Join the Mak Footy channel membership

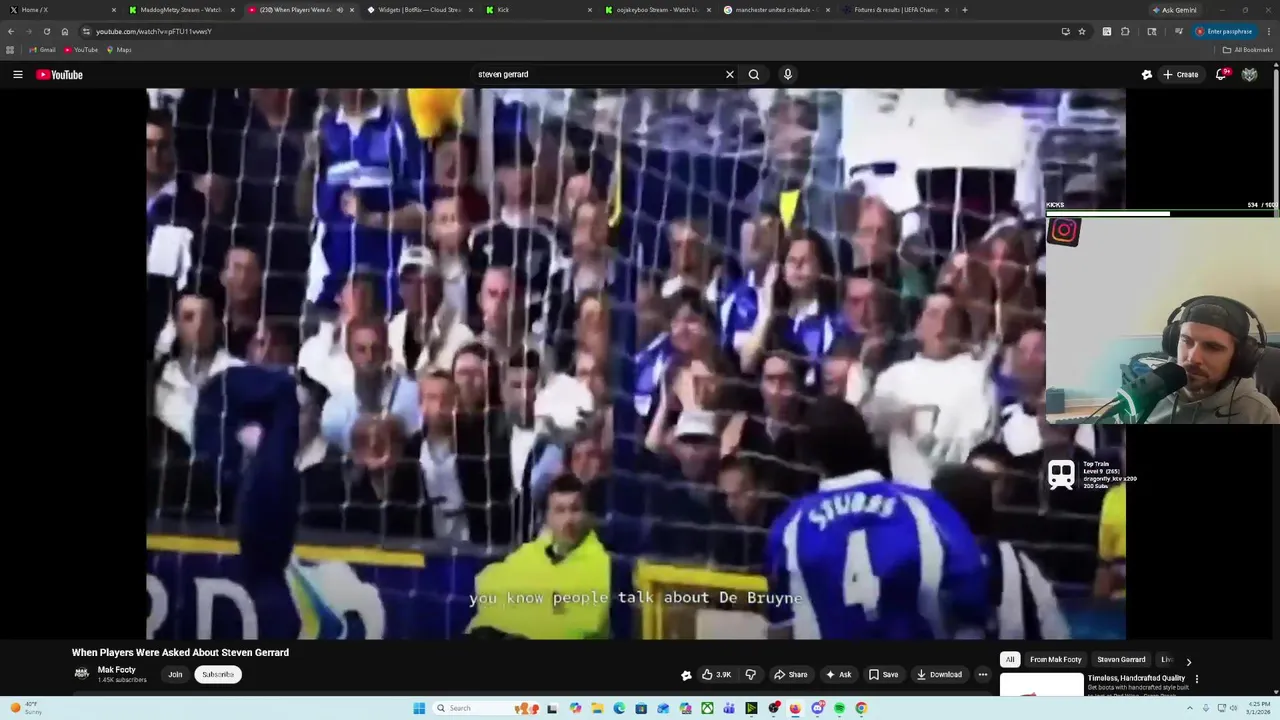click(x=175, y=674)
